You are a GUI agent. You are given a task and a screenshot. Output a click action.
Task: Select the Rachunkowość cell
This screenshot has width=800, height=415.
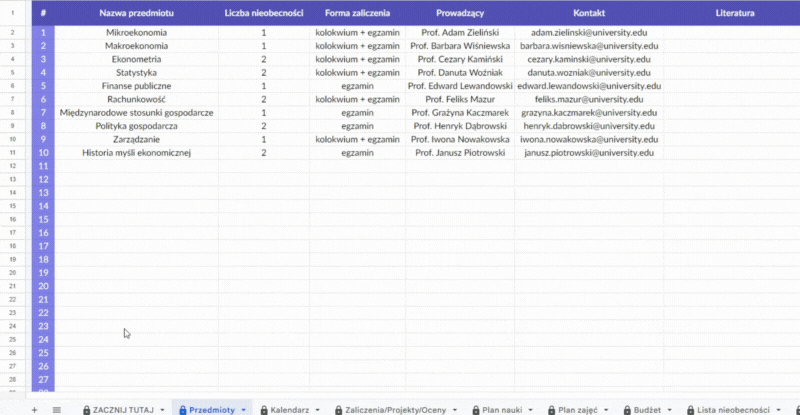coord(136,99)
